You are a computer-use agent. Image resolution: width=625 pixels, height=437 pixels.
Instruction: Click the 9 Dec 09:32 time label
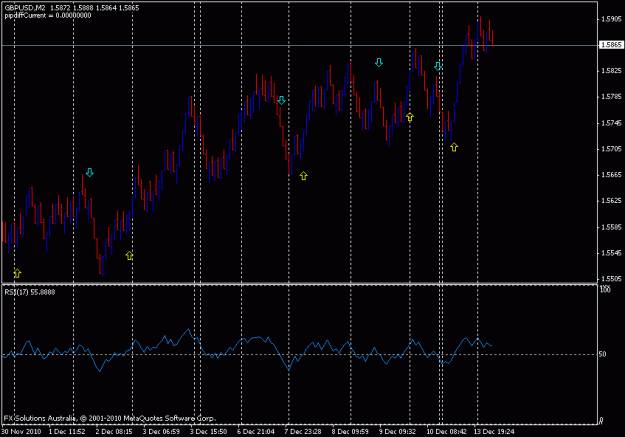(x=397, y=431)
